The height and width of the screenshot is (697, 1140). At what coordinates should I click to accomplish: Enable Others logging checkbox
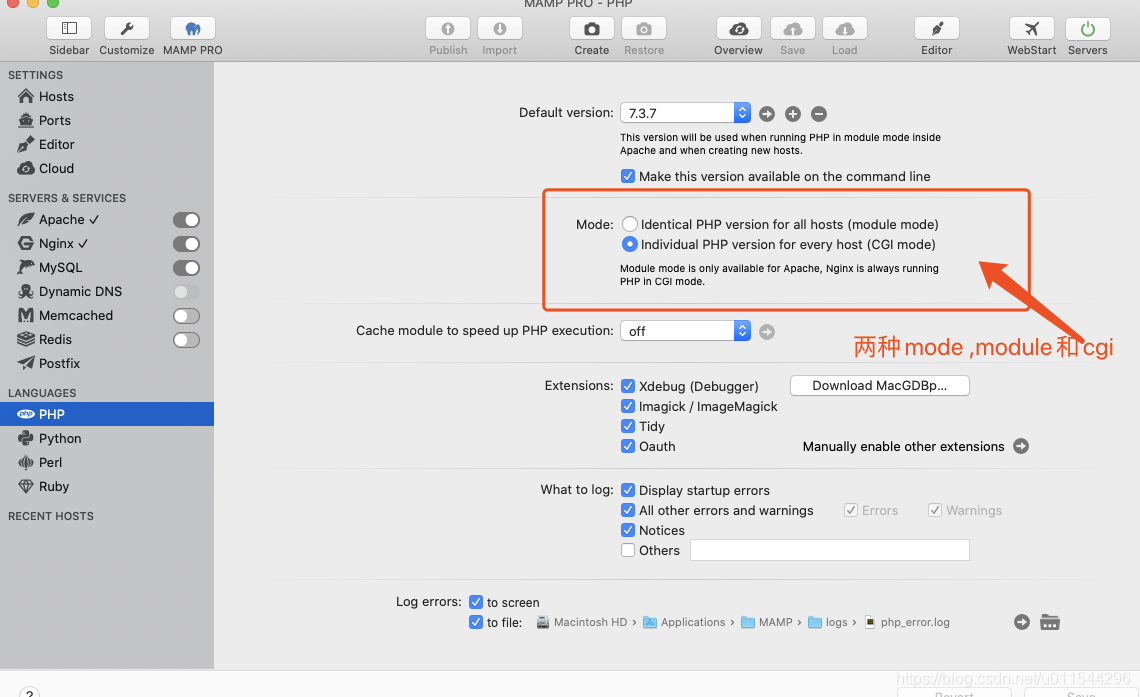628,550
